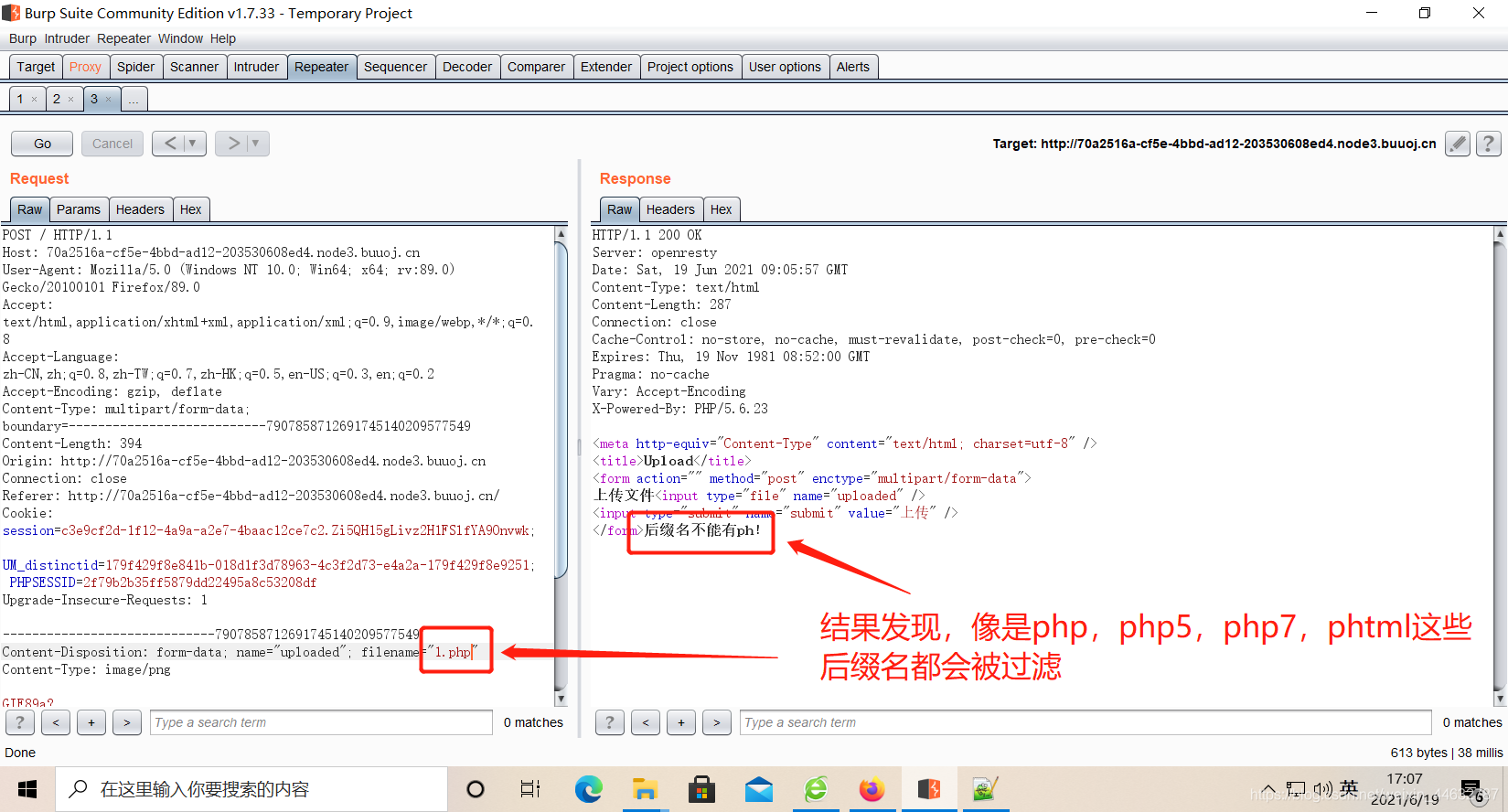This screenshot has width=1508, height=812.
Task: Click response search plus options button
Action: pos(681,722)
